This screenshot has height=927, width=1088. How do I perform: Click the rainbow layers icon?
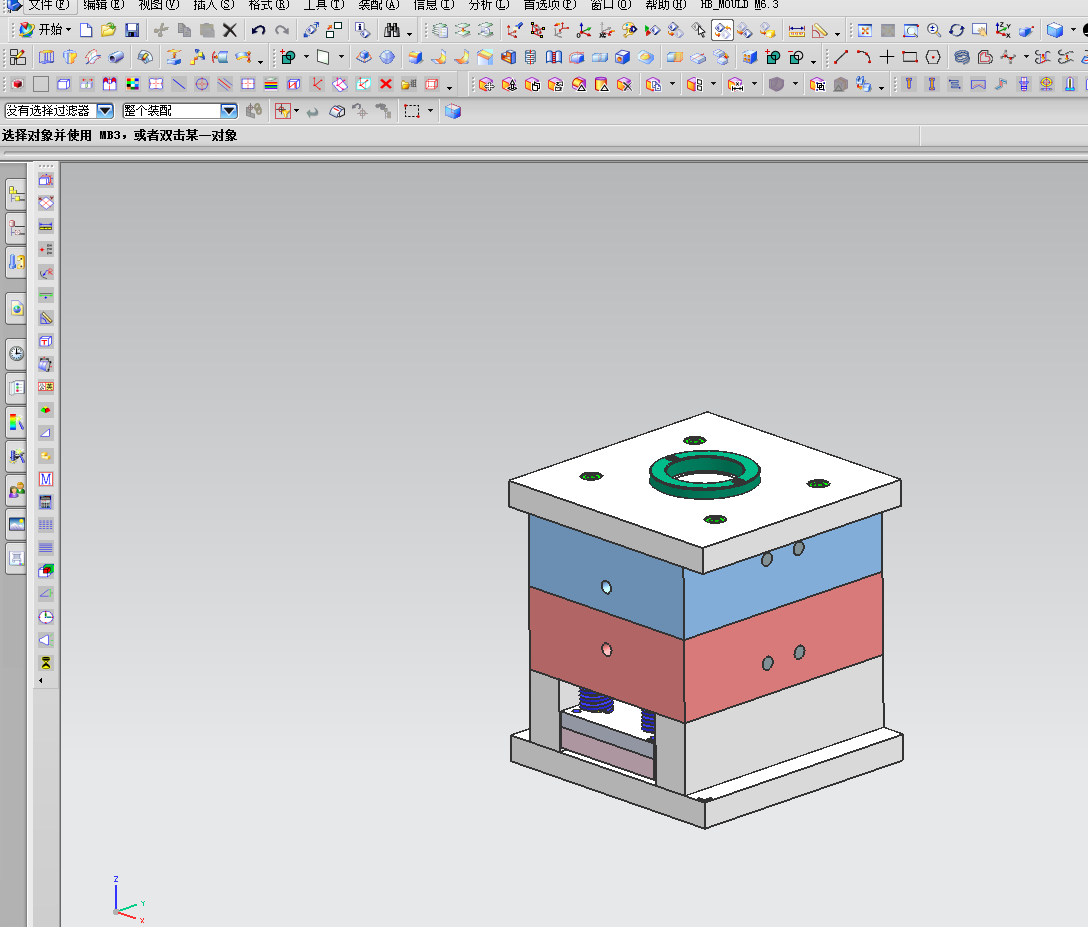[x=271, y=84]
